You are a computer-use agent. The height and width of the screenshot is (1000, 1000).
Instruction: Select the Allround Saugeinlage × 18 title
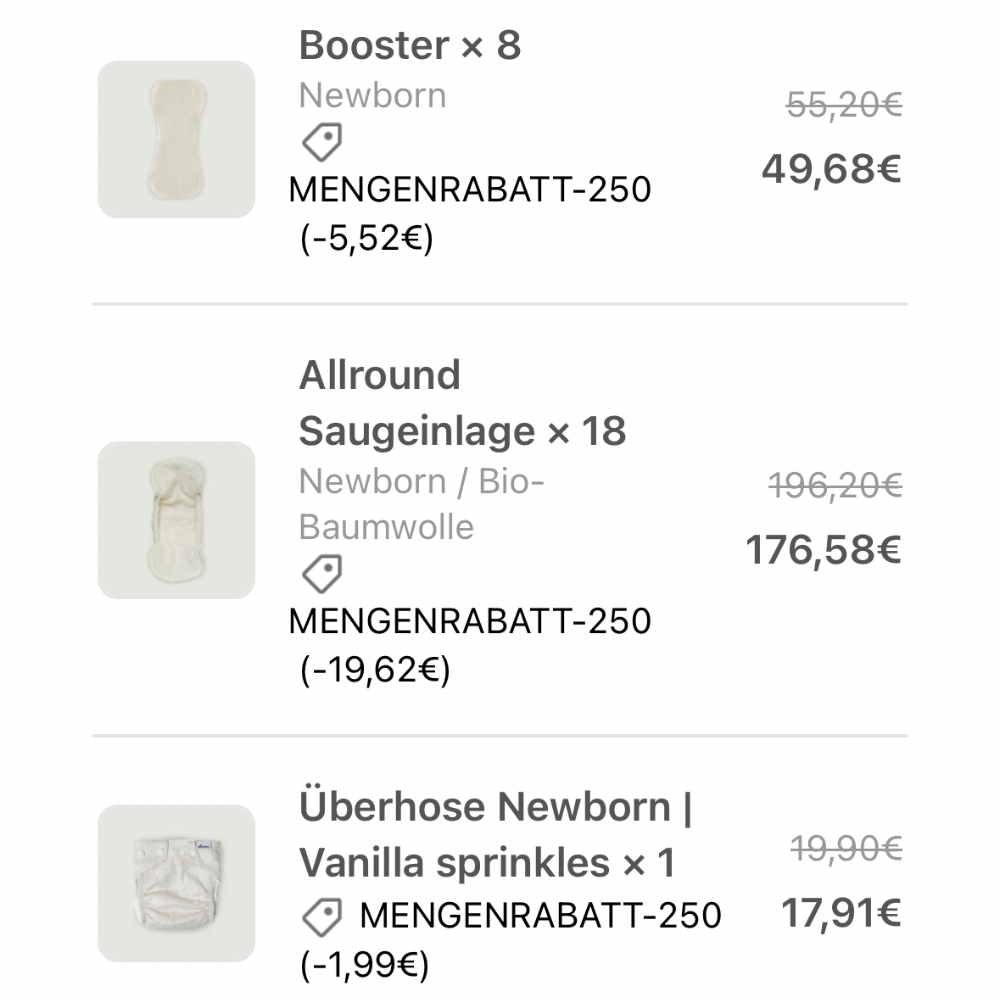click(x=462, y=404)
